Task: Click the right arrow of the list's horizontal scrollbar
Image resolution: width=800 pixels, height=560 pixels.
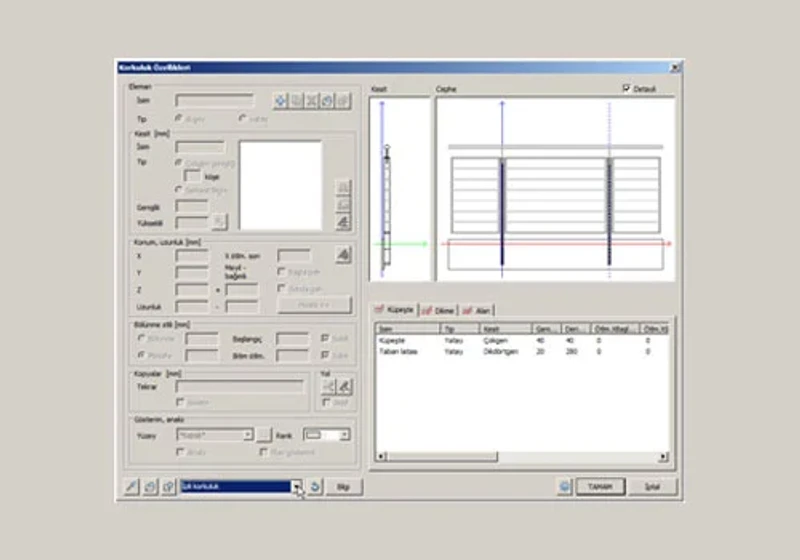Action: pyautogui.click(x=663, y=457)
